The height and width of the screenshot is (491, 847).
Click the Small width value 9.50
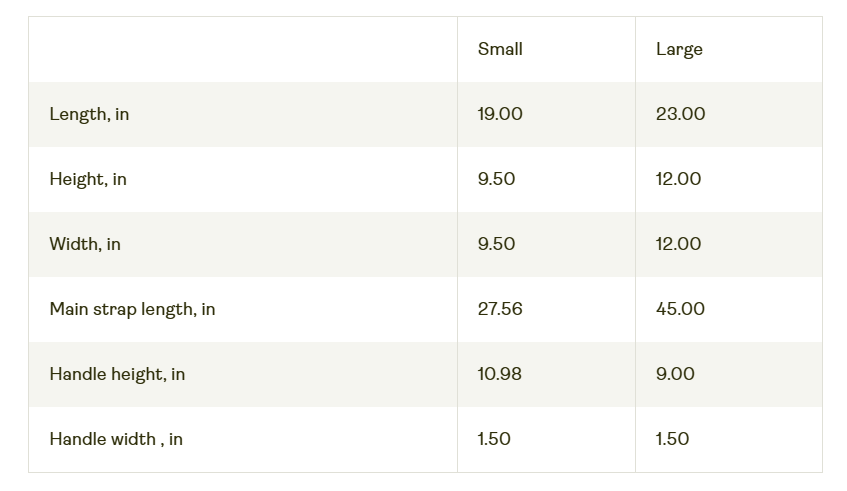point(496,244)
